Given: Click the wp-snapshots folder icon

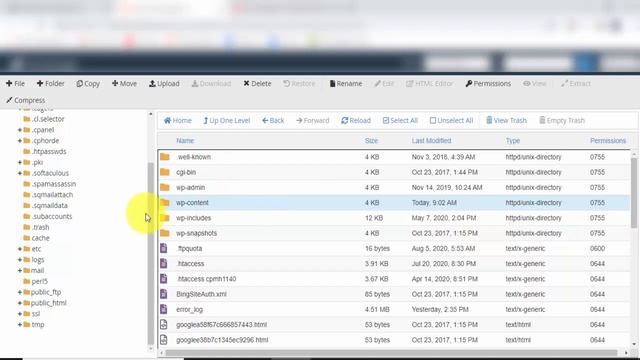Looking at the screenshot, I should pyautogui.click(x=164, y=233).
